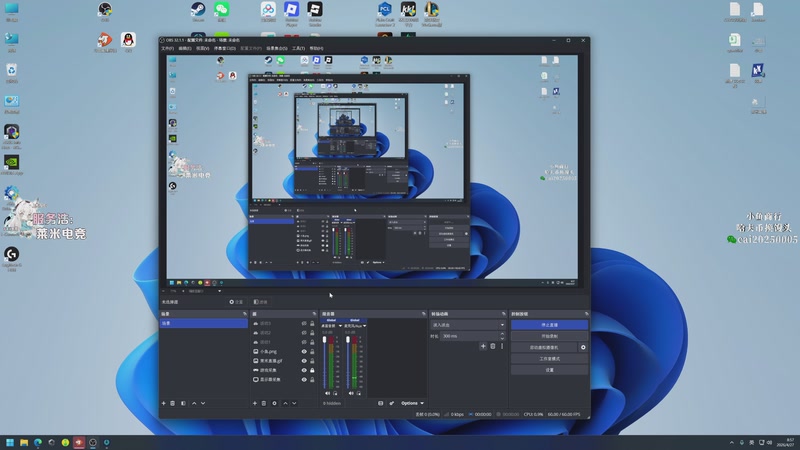800x450 pixels.
Task: Open the scene transition type dropdown
Action: coord(467,325)
